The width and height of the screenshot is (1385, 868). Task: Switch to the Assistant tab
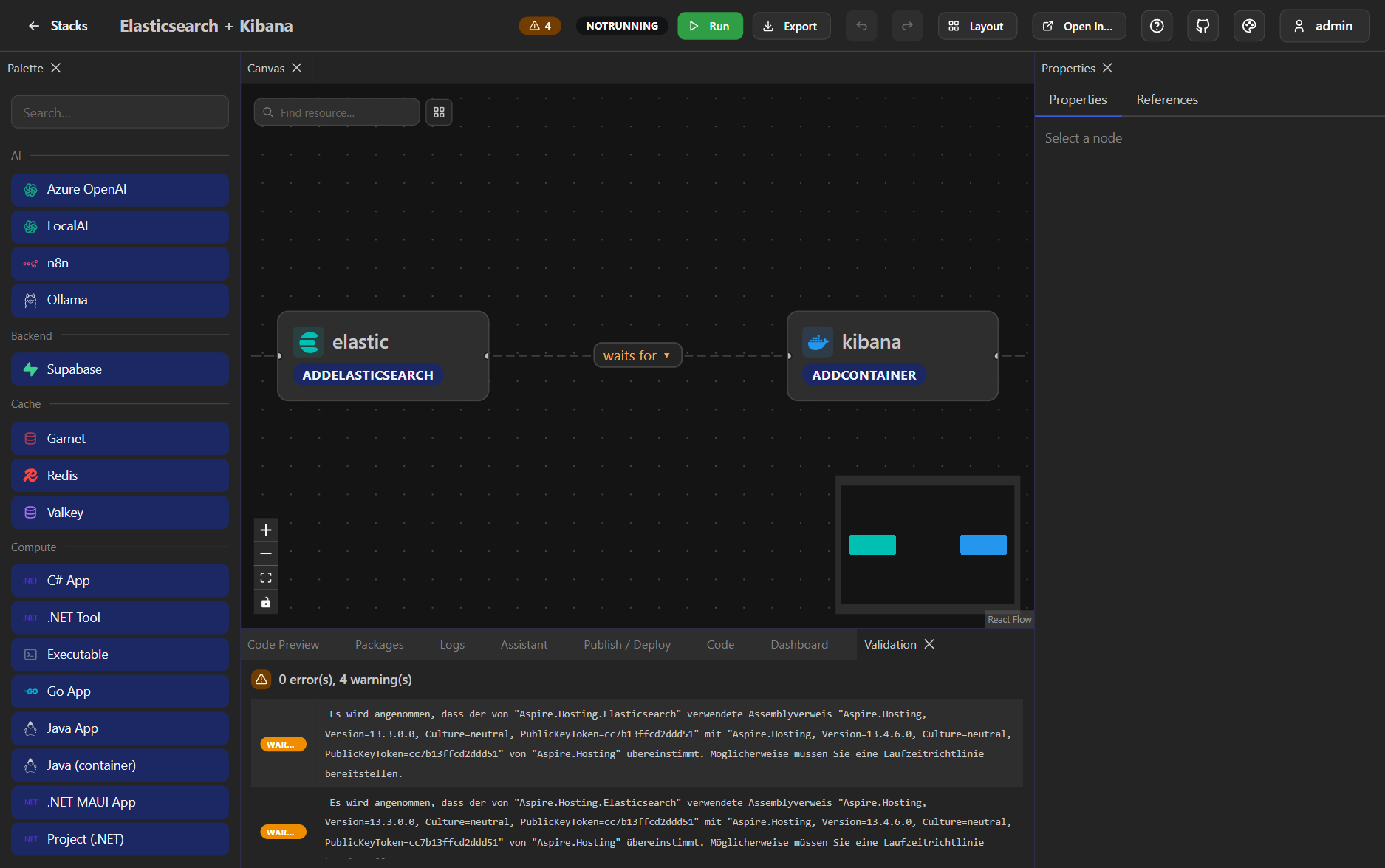click(524, 645)
